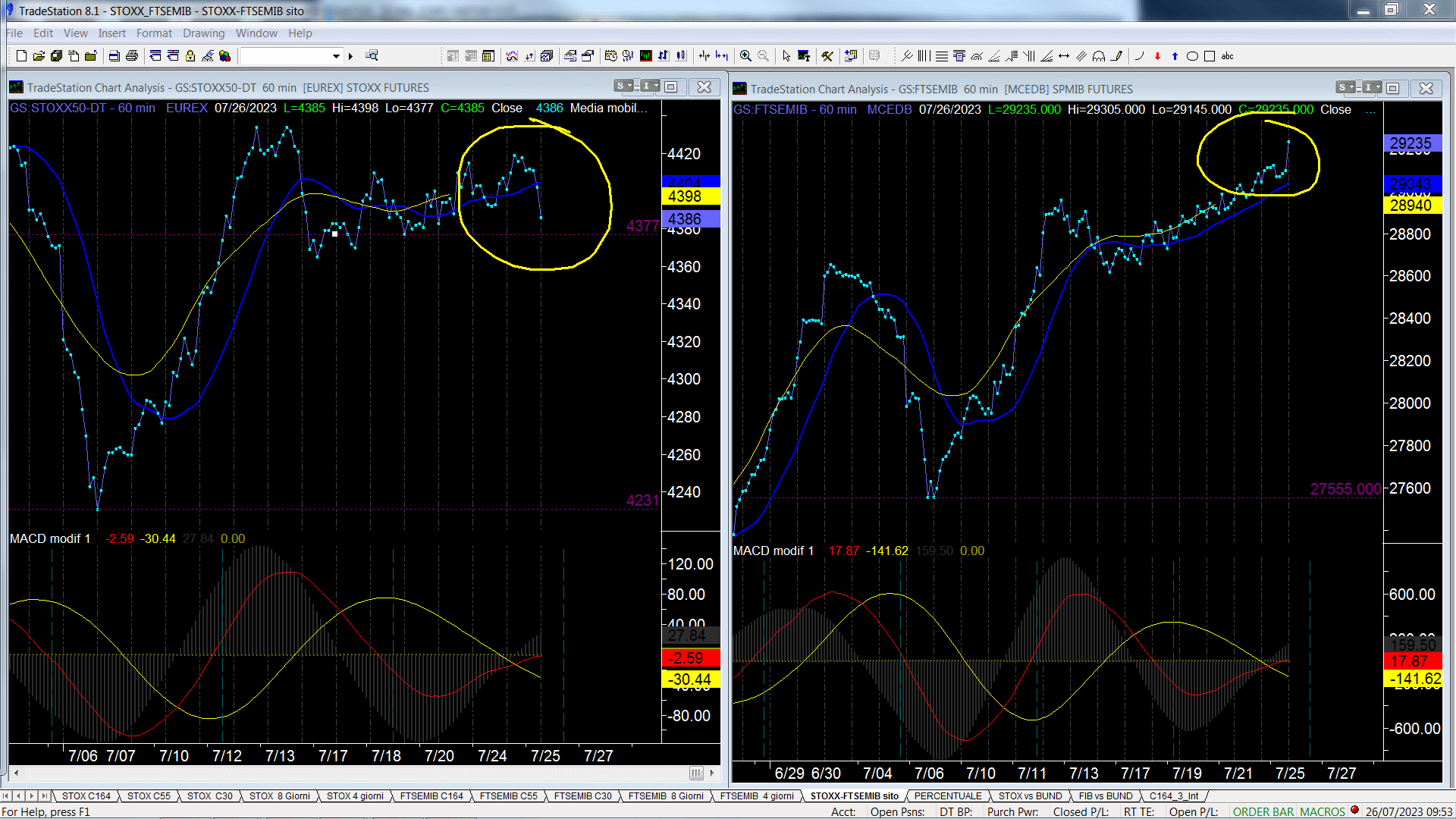The image size is (1456, 819).
Task: Open the symbol combo box dropdown
Action: tap(336, 56)
